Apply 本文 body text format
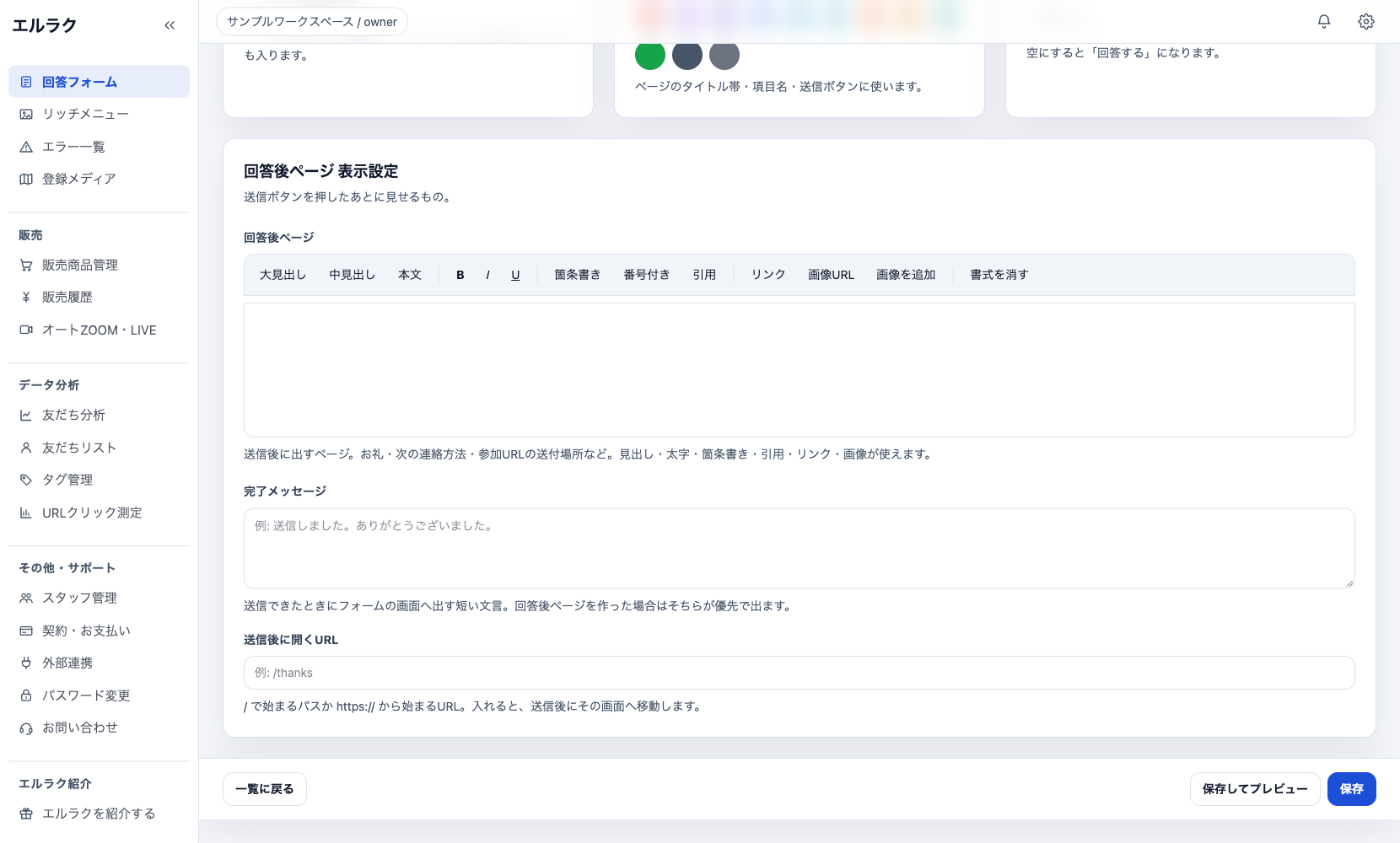Viewport: 1400px width, 843px height. (410, 275)
